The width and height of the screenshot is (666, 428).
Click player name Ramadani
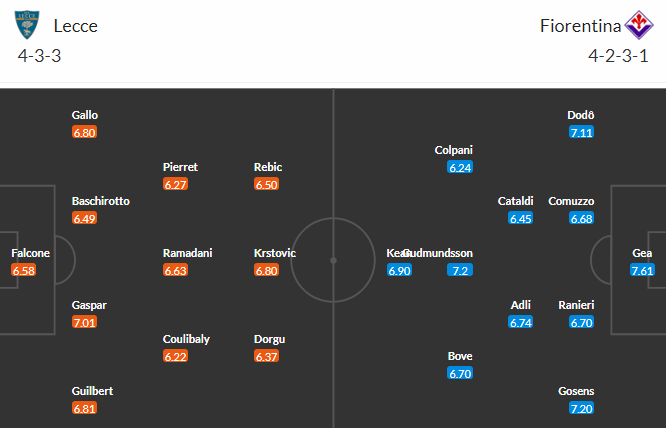click(x=187, y=253)
